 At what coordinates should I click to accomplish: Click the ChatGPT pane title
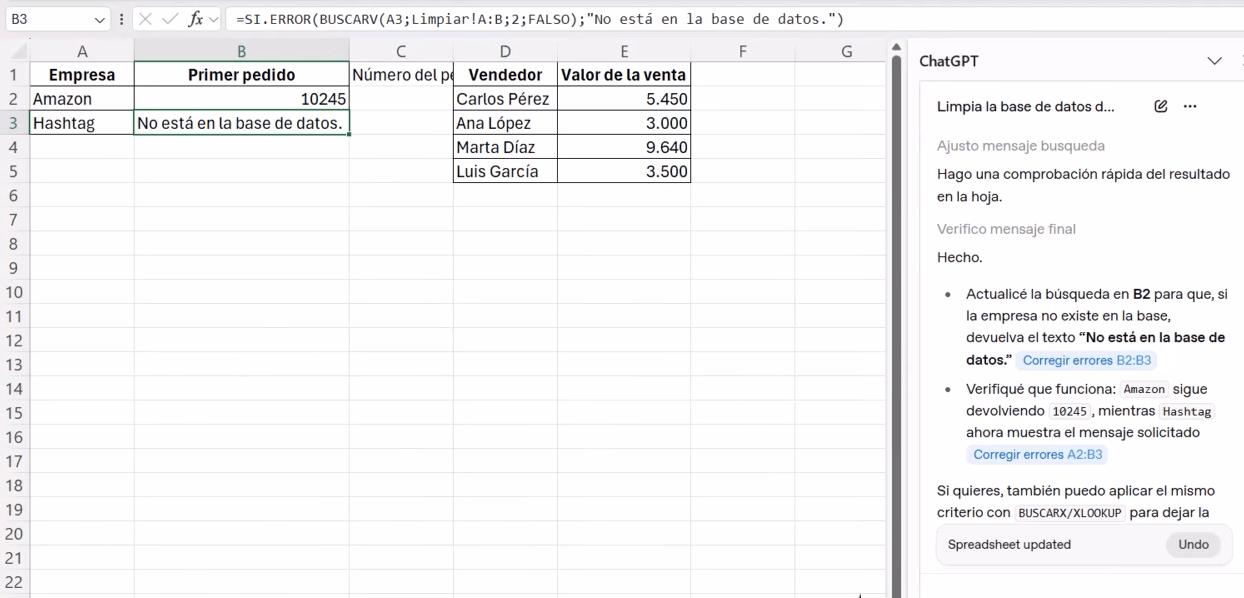(x=949, y=61)
